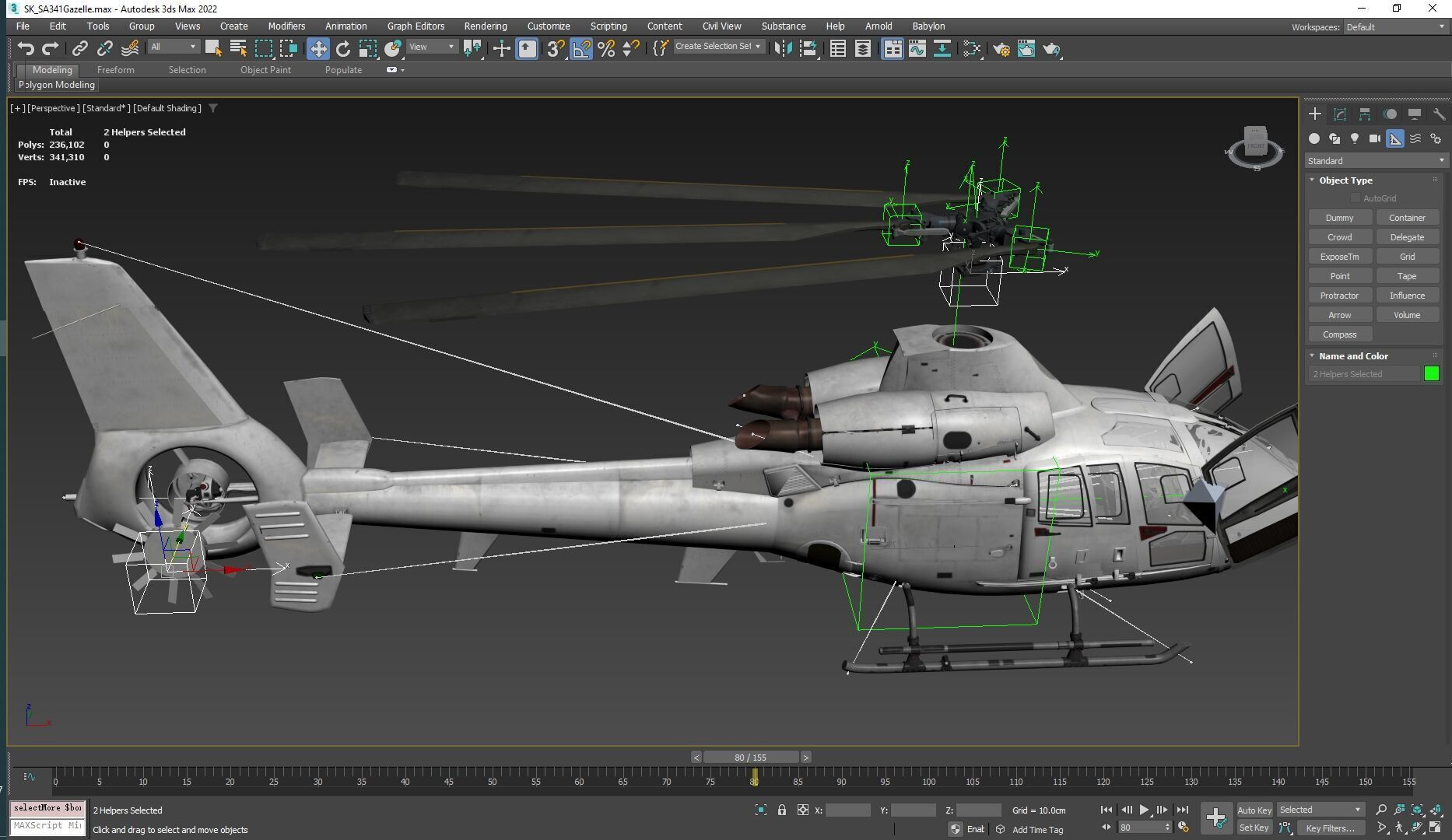Open the Graph Editors menu
The image size is (1452, 840).
point(416,26)
